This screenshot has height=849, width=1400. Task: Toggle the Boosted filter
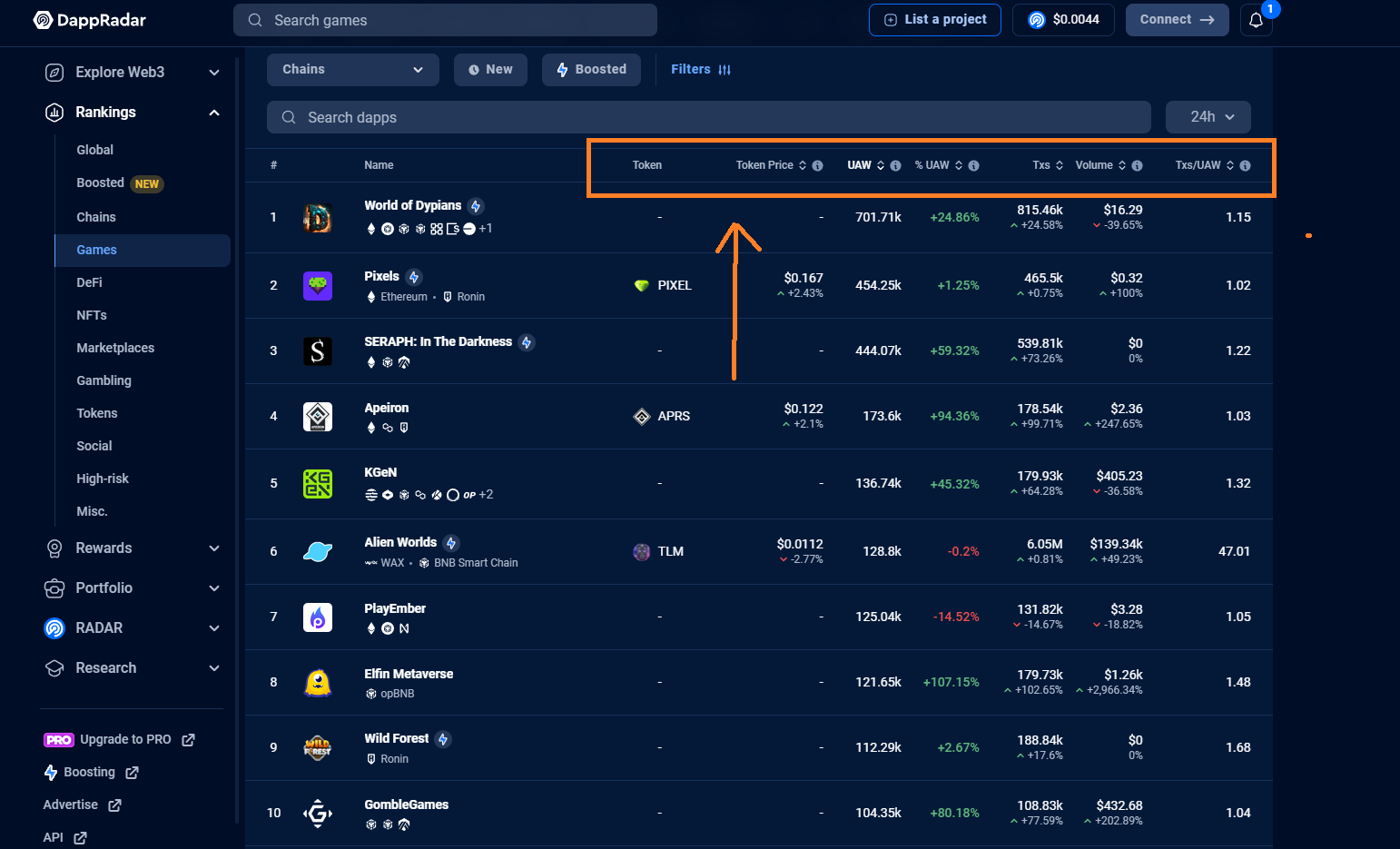[x=591, y=70]
